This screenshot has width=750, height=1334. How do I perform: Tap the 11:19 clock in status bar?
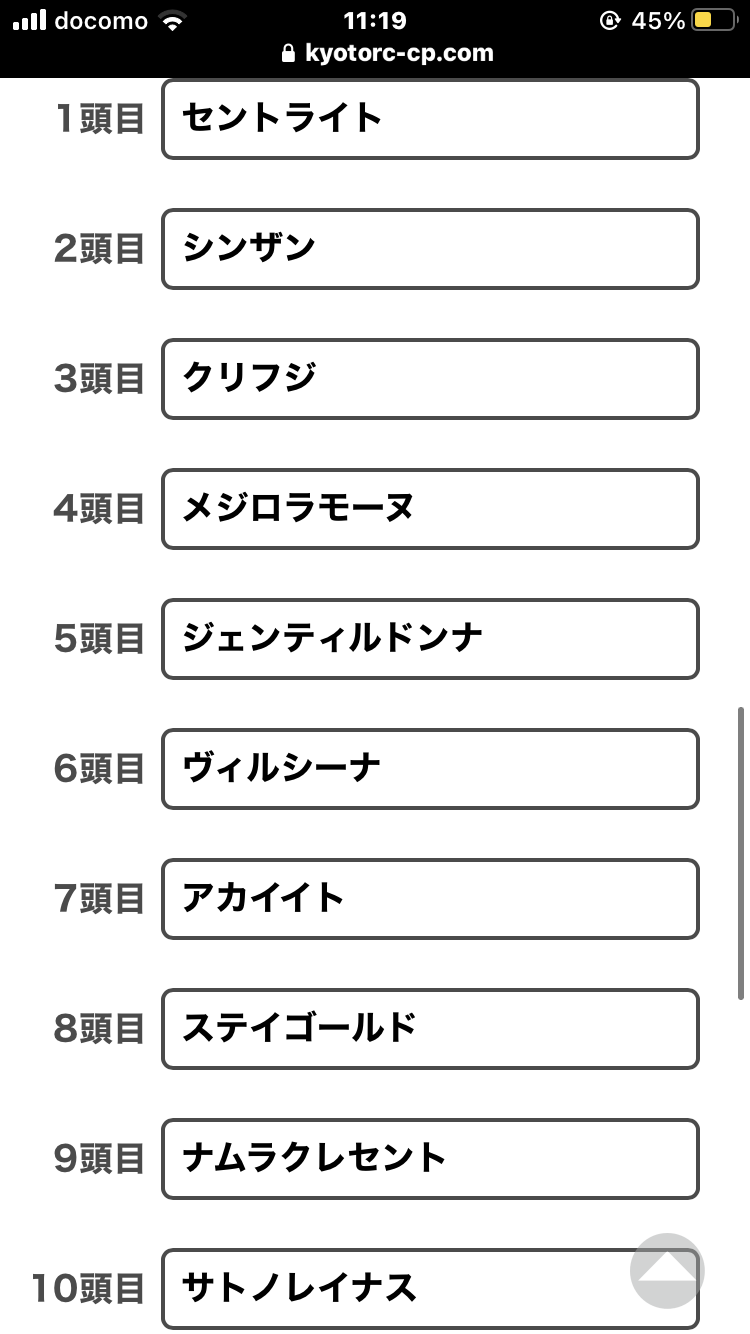tap(375, 20)
